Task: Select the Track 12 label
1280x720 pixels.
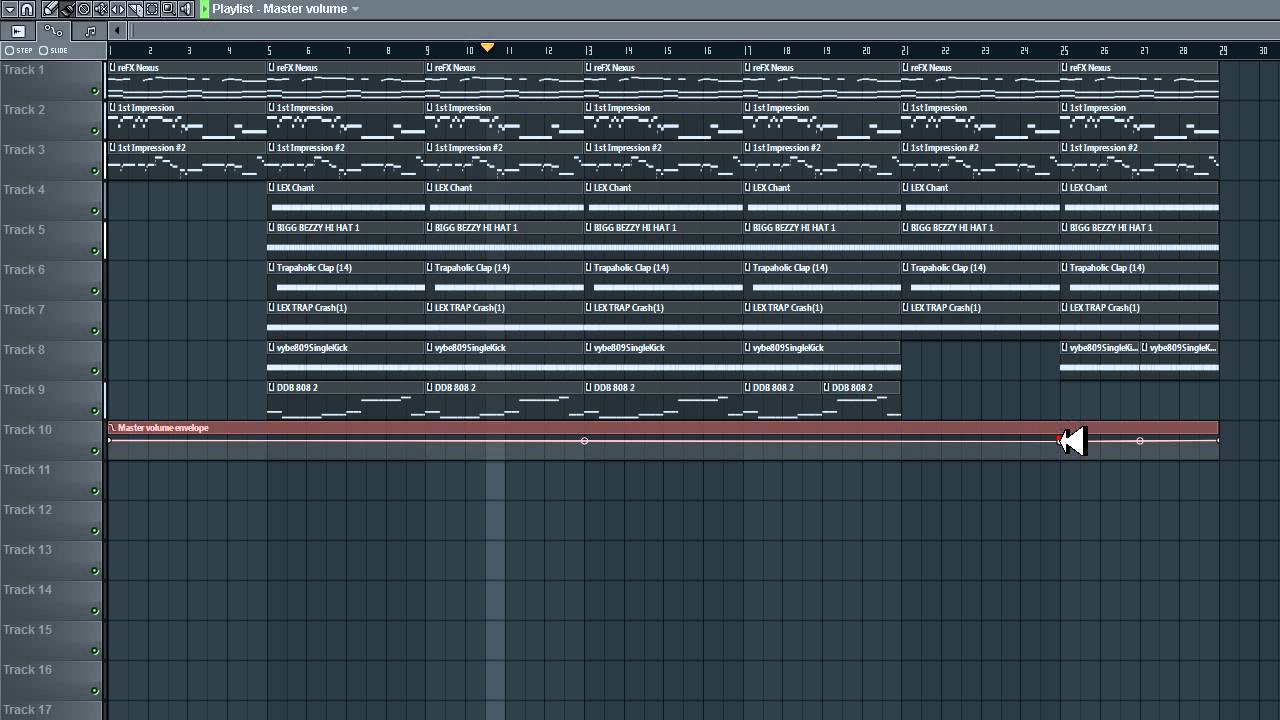Action: [x=27, y=510]
